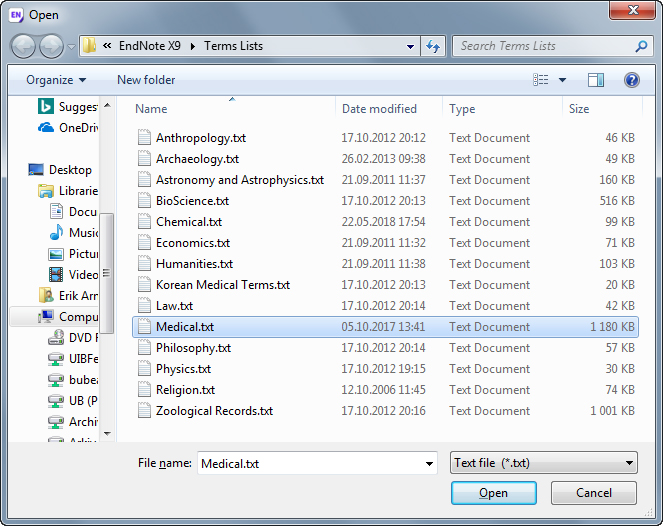Viewport: 663px width, 526px height.
Task: Click the Open button
Action: [x=493, y=493]
